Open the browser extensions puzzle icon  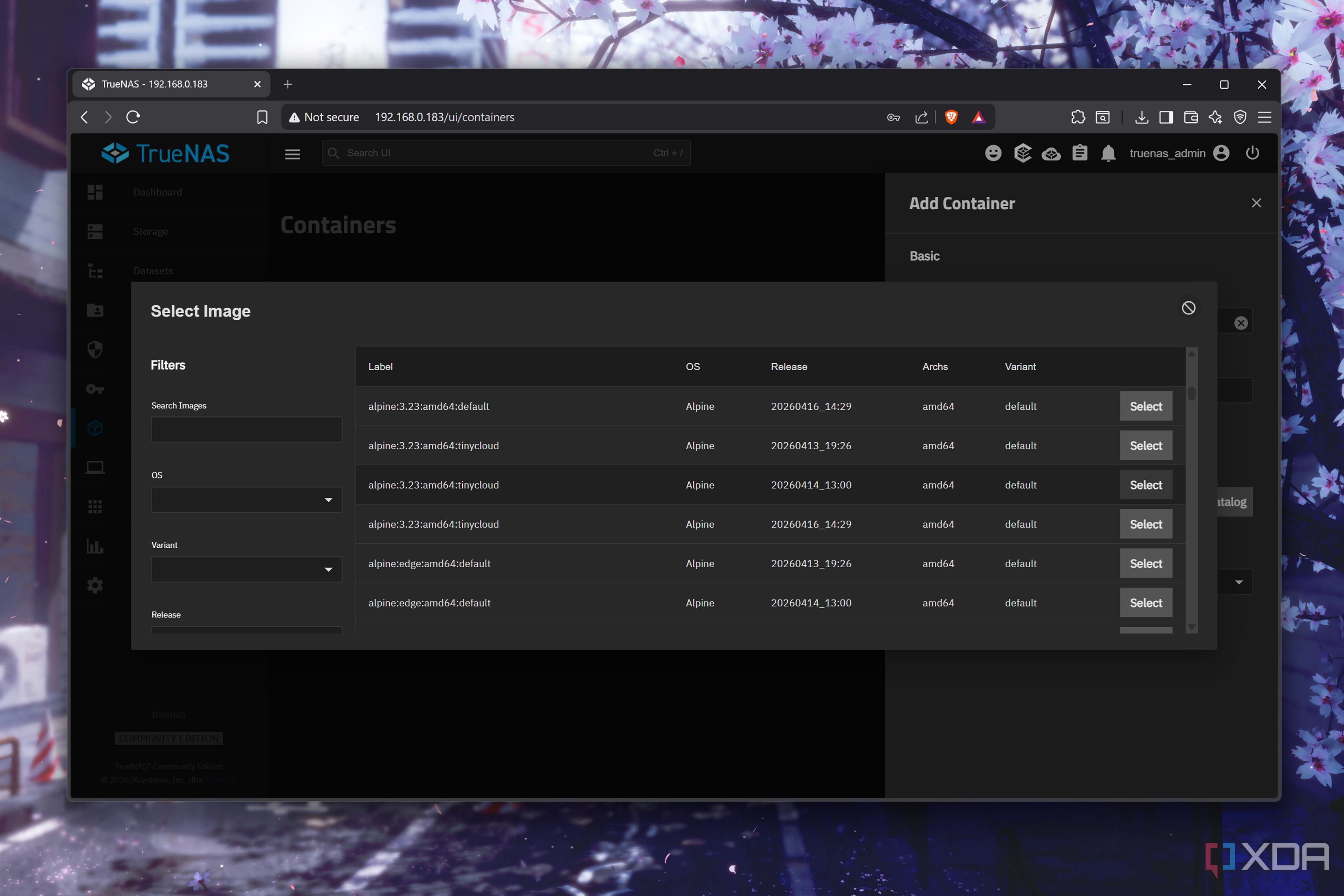[x=1078, y=117]
